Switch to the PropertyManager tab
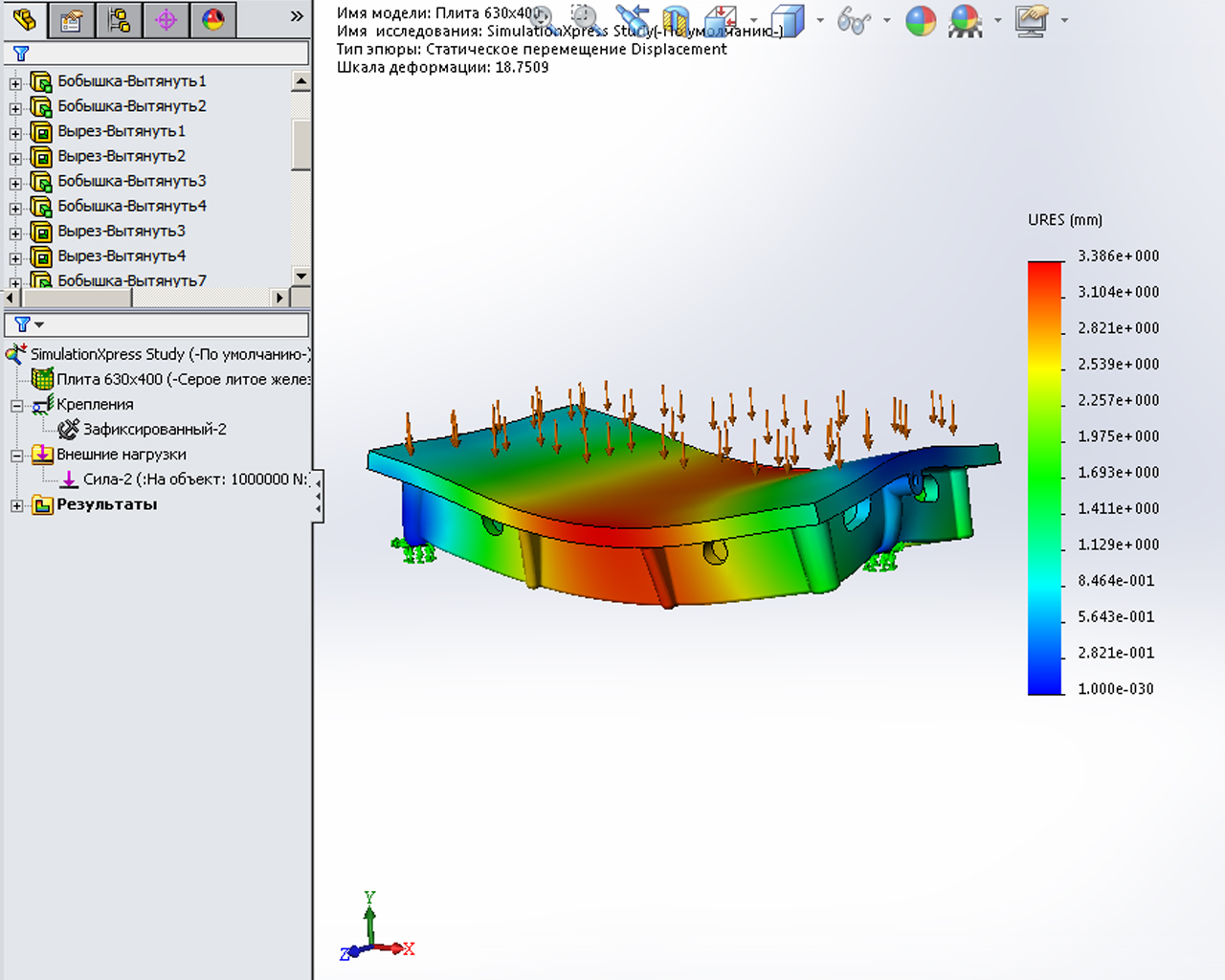 72,19
